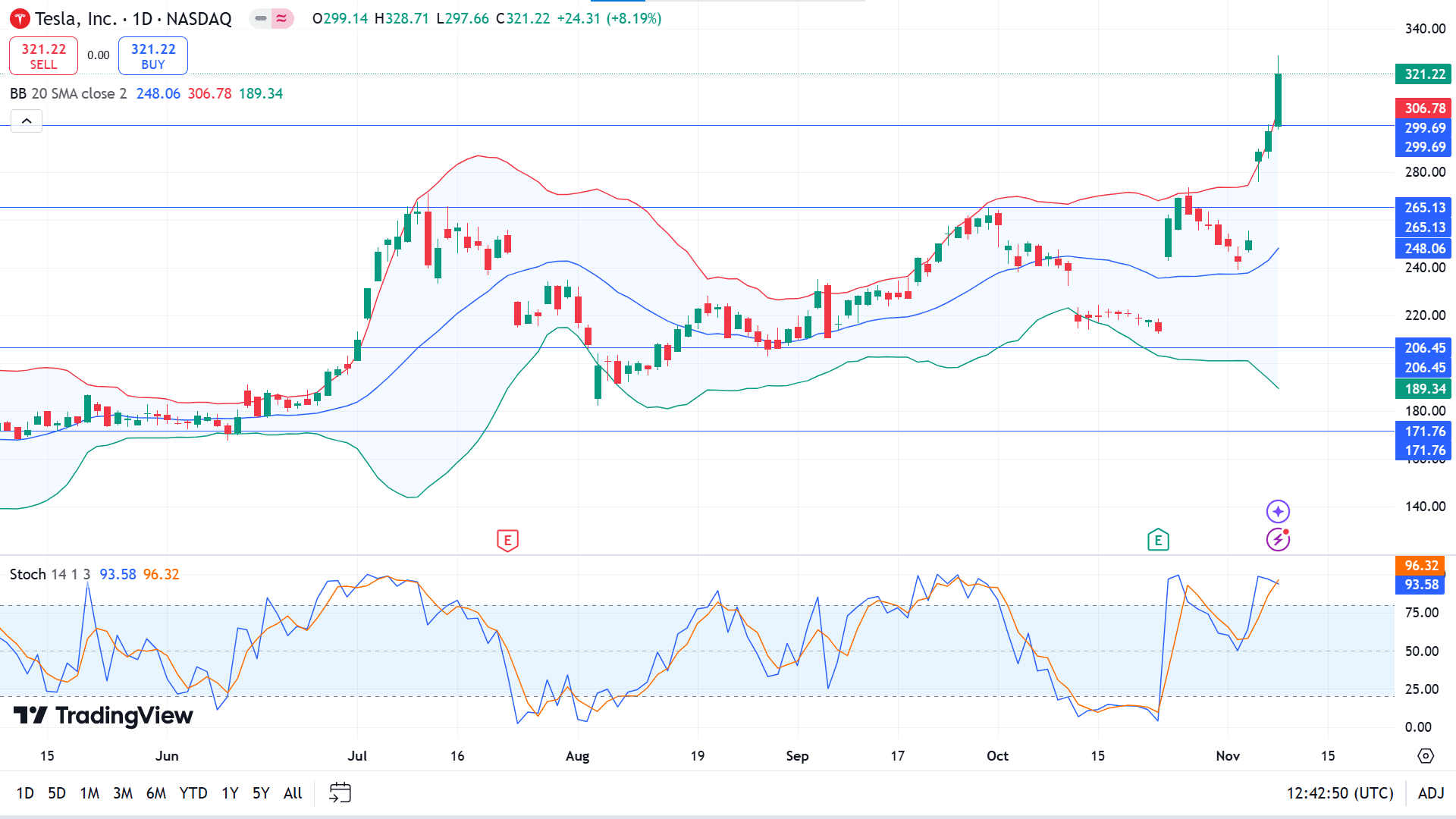
Task: Click the Aug date axis label
Action: pos(577,756)
